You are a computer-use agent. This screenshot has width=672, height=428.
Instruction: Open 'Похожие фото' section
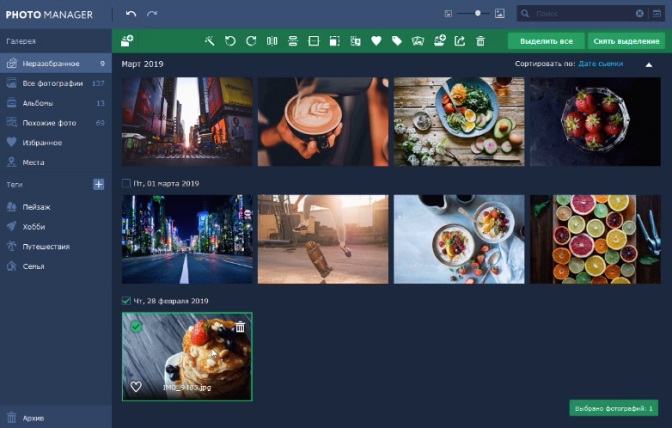tap(56, 123)
